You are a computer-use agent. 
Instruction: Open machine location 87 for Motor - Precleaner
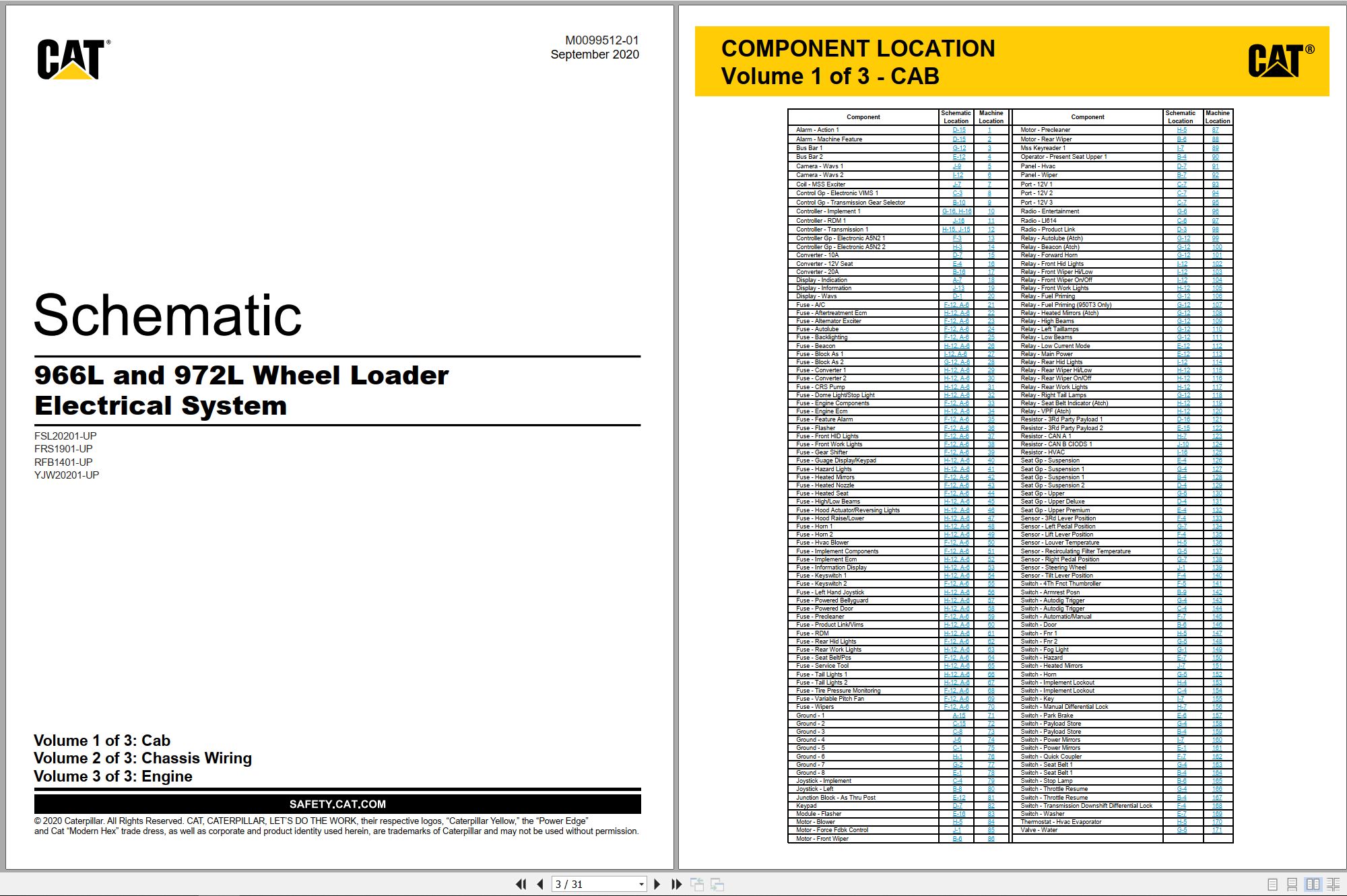[1215, 130]
